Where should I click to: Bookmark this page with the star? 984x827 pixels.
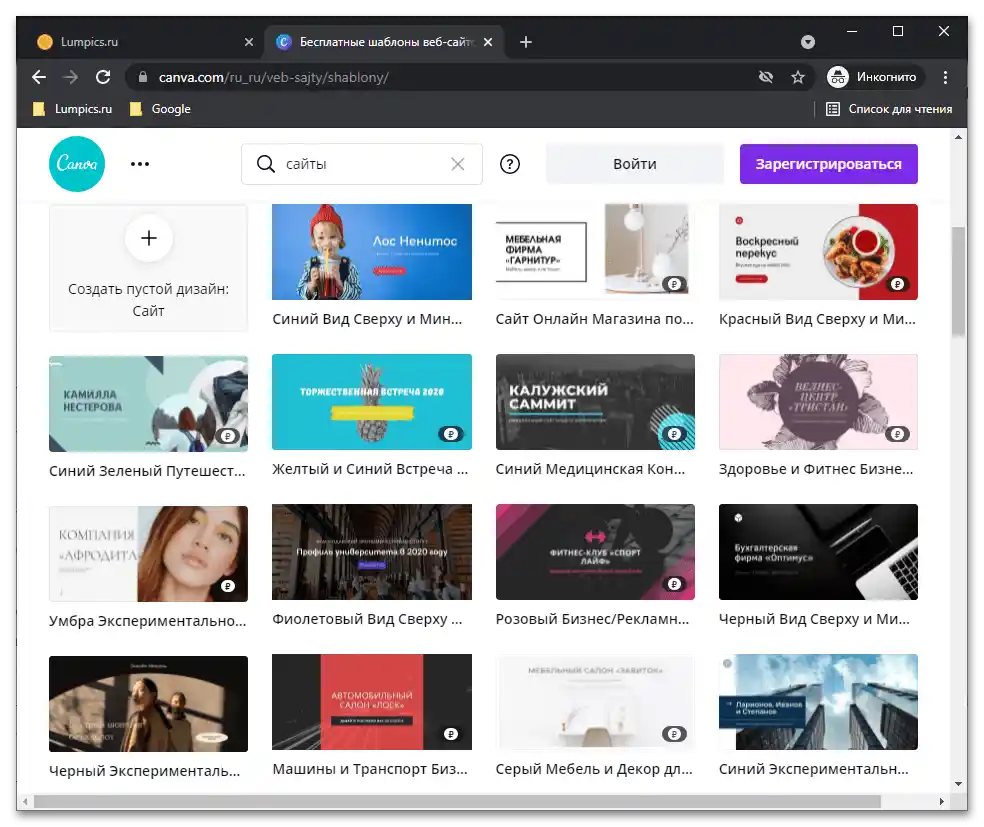(798, 77)
